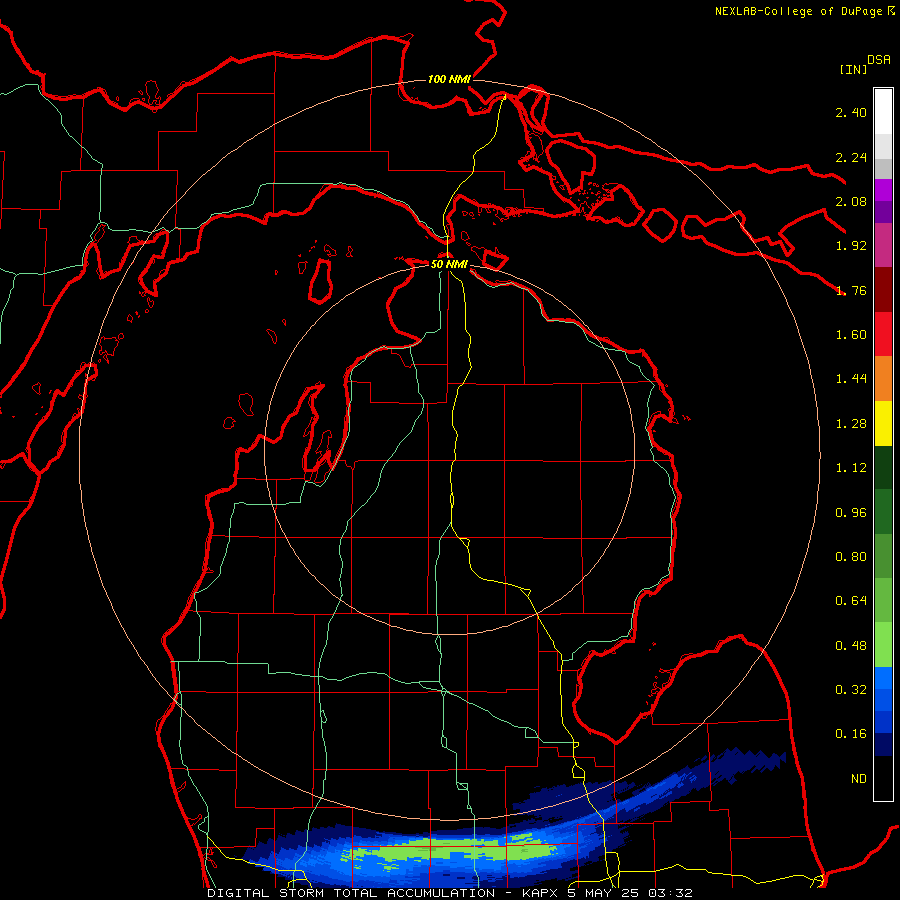Screen dimensions: 900x900
Task: Select the 2.40 legend value
Action: pyautogui.click(x=851, y=112)
